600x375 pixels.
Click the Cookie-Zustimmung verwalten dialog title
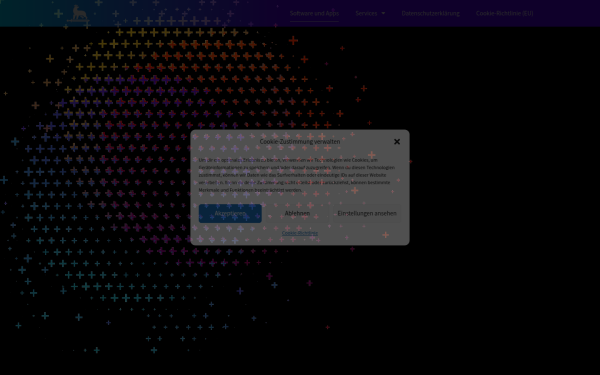[x=300, y=142]
